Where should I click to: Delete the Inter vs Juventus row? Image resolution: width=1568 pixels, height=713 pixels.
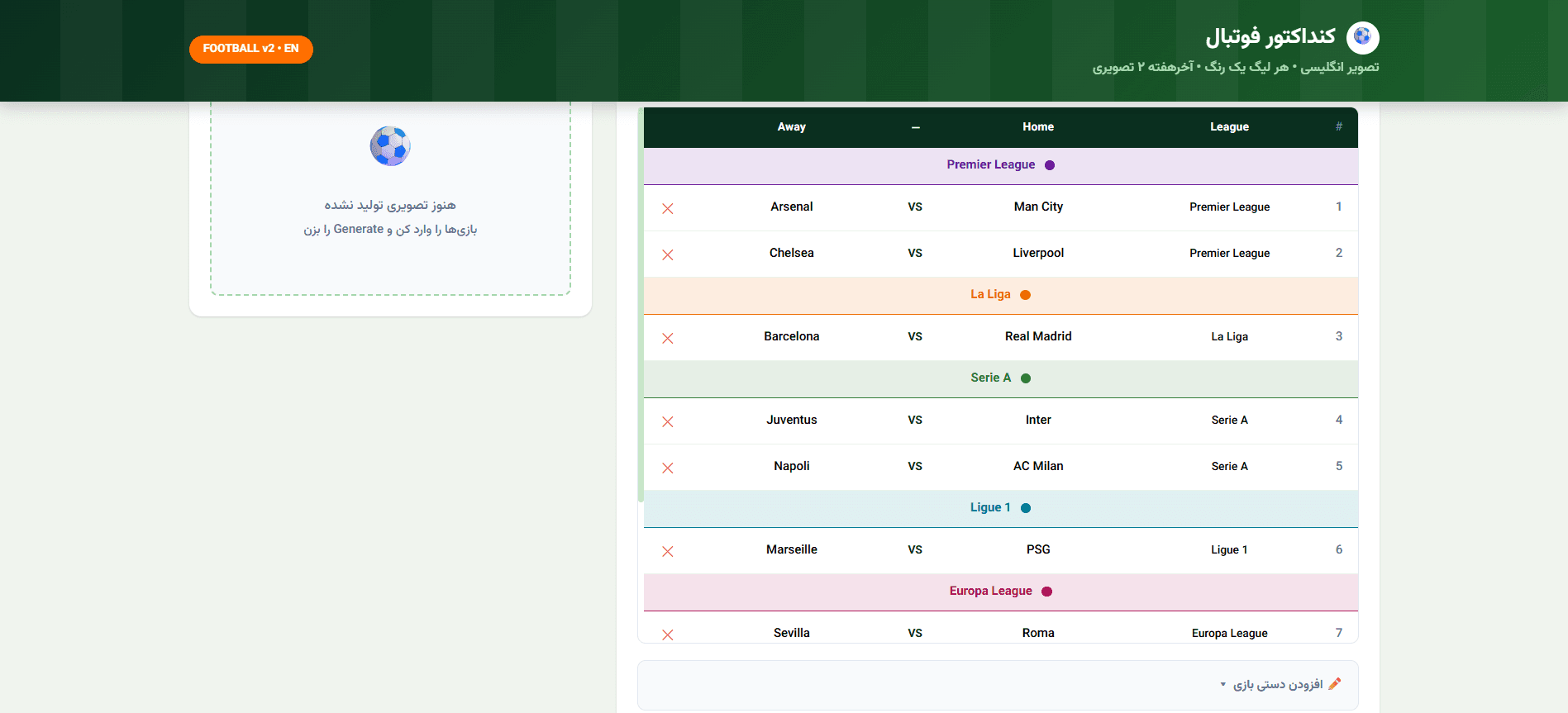[x=668, y=421]
